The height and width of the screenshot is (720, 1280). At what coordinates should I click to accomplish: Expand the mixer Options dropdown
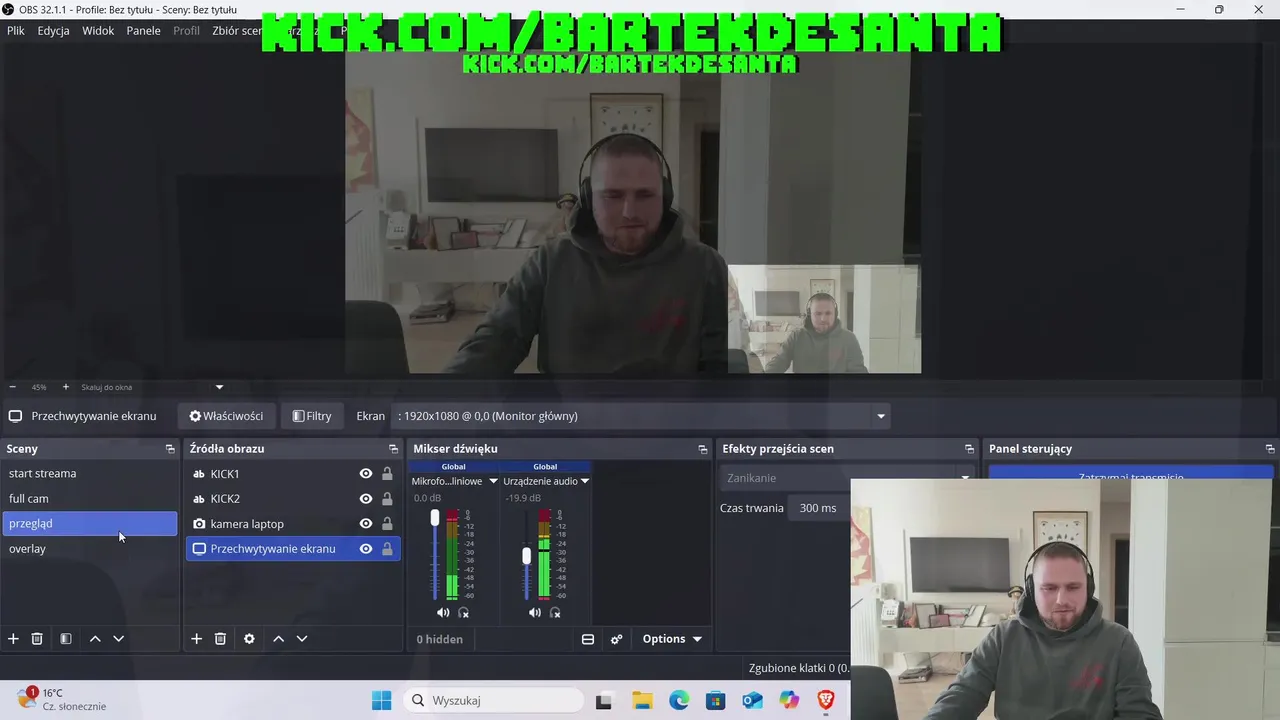(x=672, y=639)
